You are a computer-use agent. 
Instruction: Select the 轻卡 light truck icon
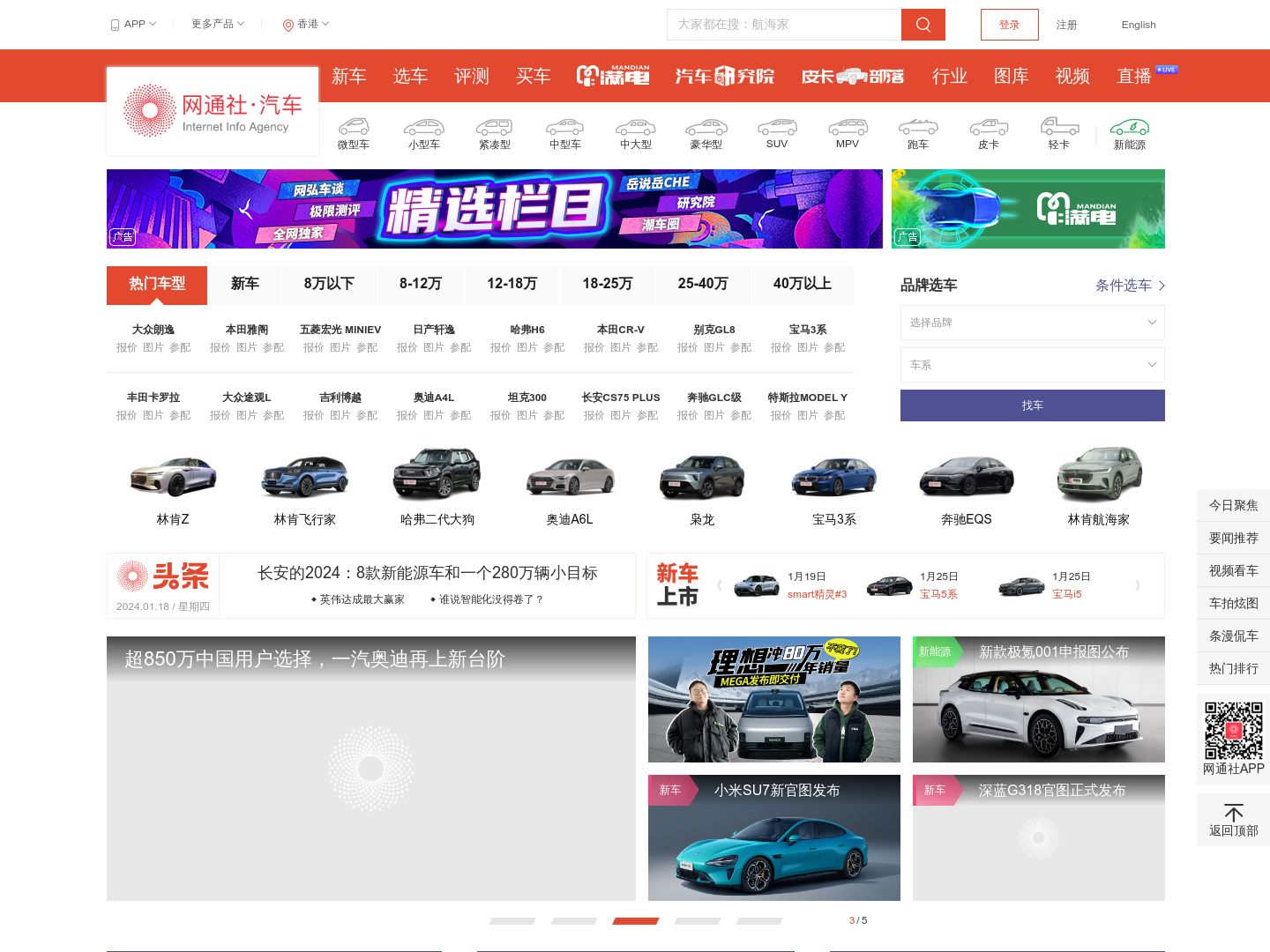point(1059,126)
